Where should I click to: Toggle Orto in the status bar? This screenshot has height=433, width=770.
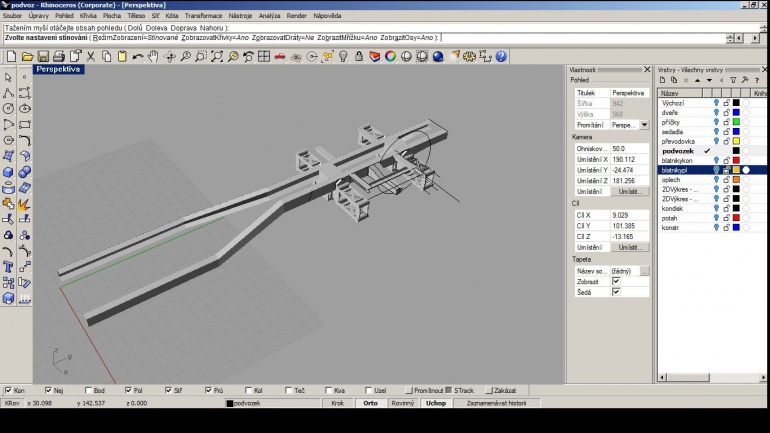(370, 403)
